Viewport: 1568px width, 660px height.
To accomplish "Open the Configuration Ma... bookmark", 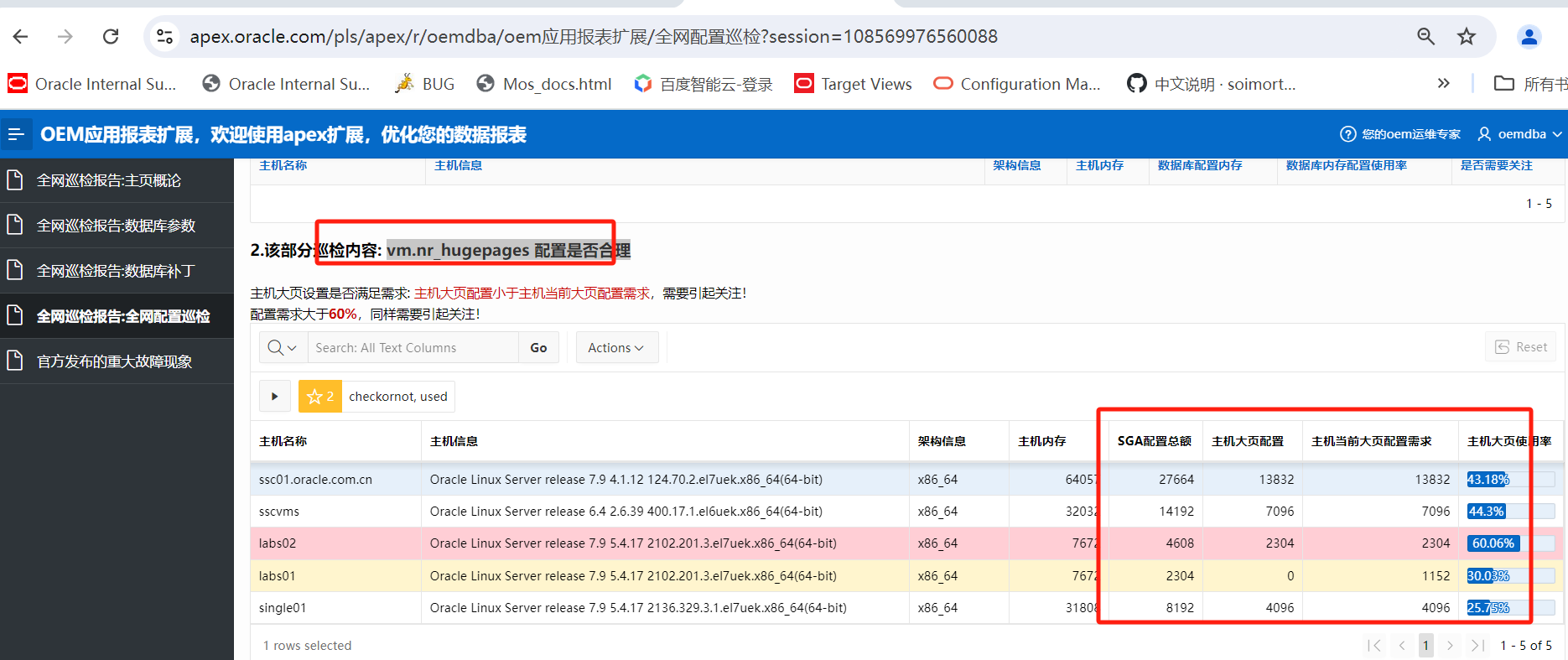I will [x=1017, y=84].
